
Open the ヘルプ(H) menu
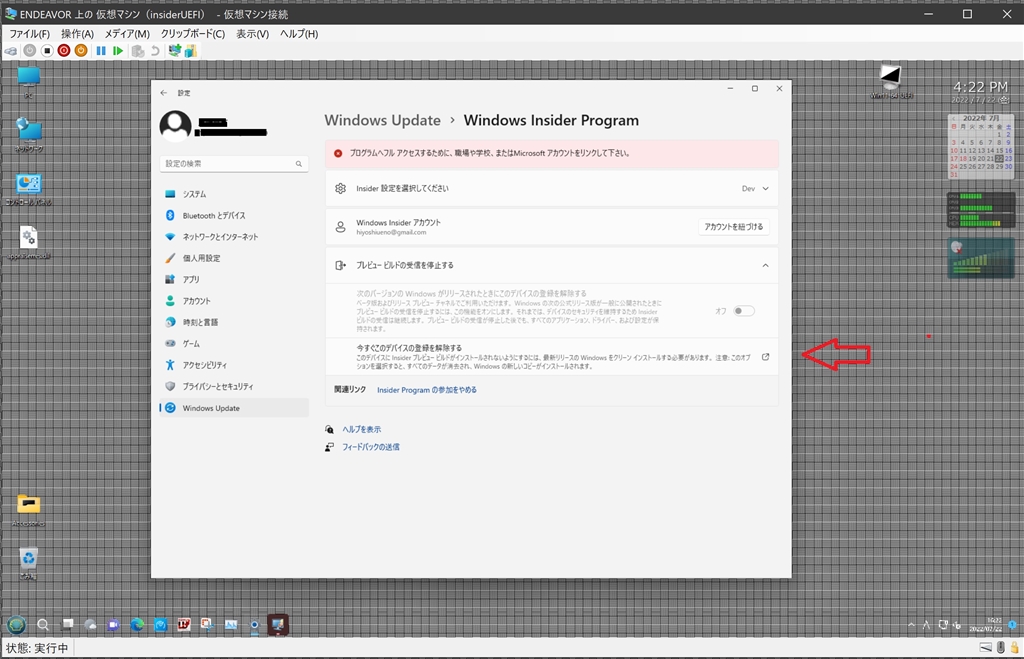299,34
